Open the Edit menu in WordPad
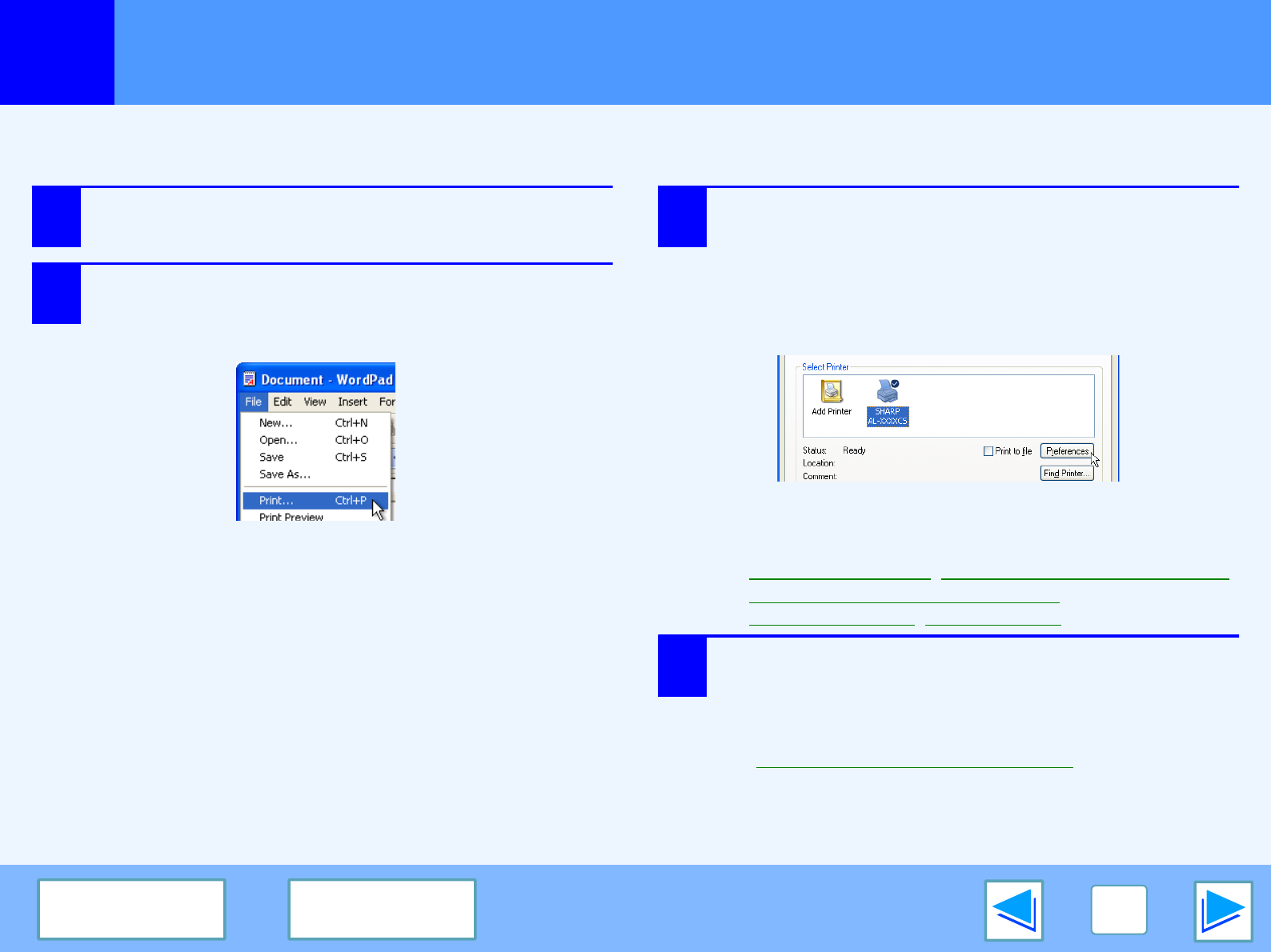1271x952 pixels. [283, 402]
